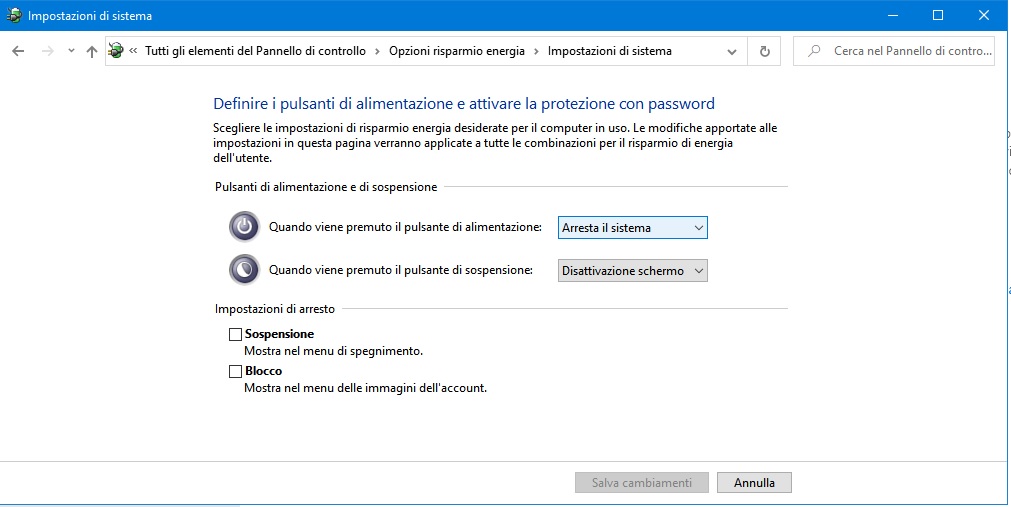This screenshot has width=1011, height=507.
Task: Click the sleep button moon icon
Action: tap(244, 270)
